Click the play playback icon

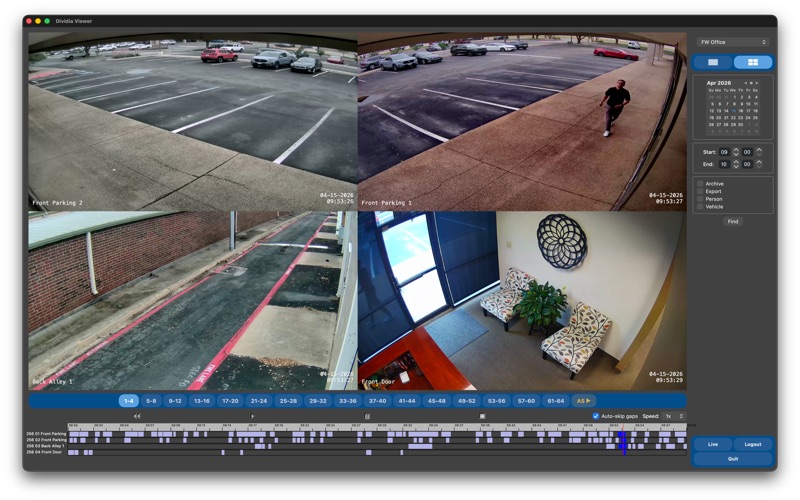click(x=252, y=416)
